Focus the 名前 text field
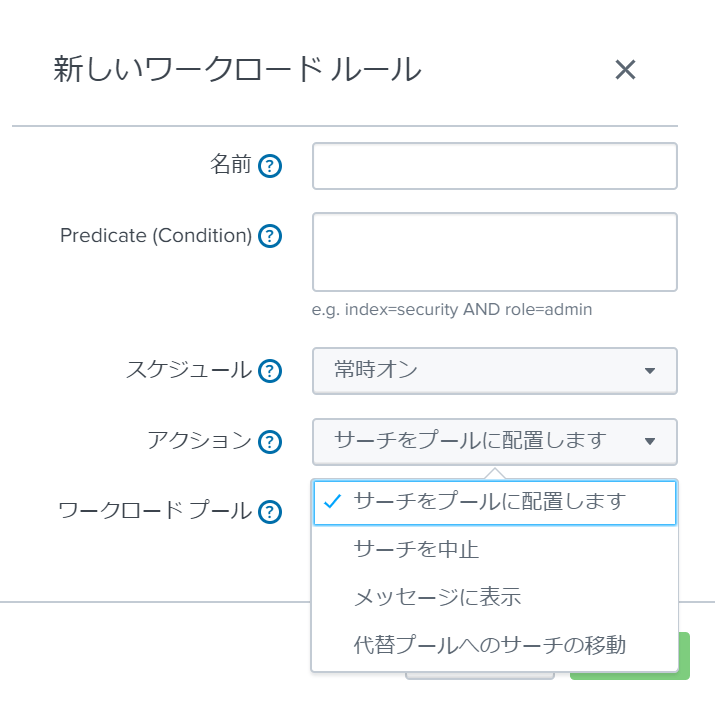Image resolution: width=715 pixels, height=707 pixels. coord(495,166)
